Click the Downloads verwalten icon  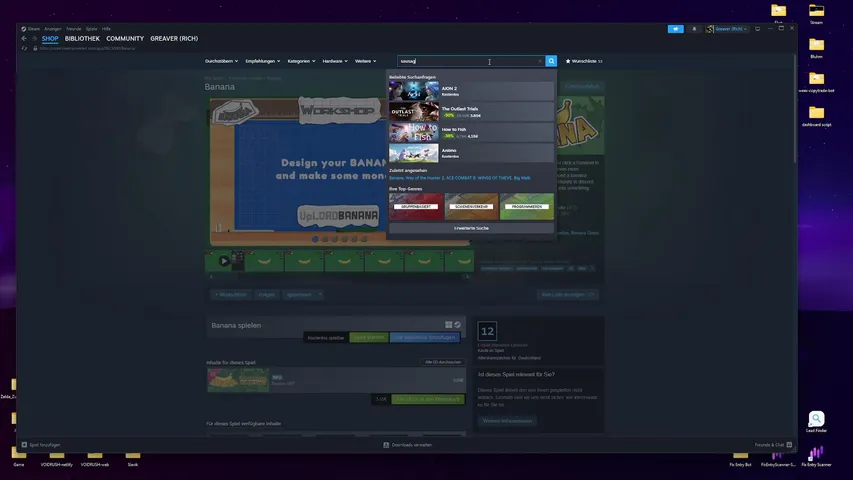point(386,445)
